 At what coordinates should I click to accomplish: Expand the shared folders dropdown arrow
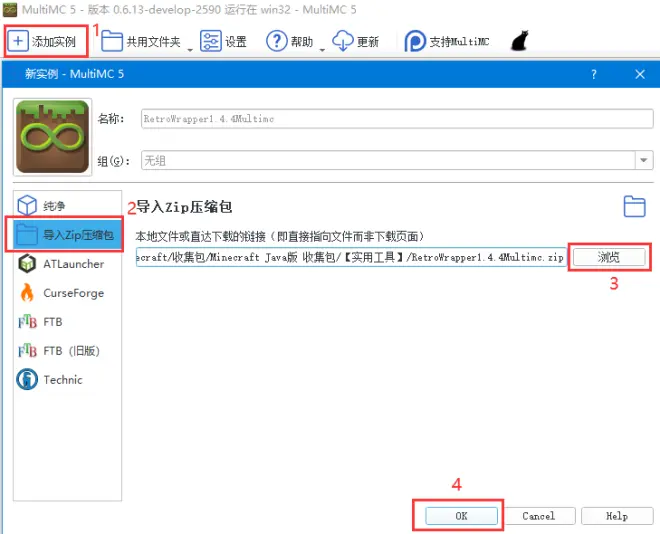pyautogui.click(x=190, y=50)
